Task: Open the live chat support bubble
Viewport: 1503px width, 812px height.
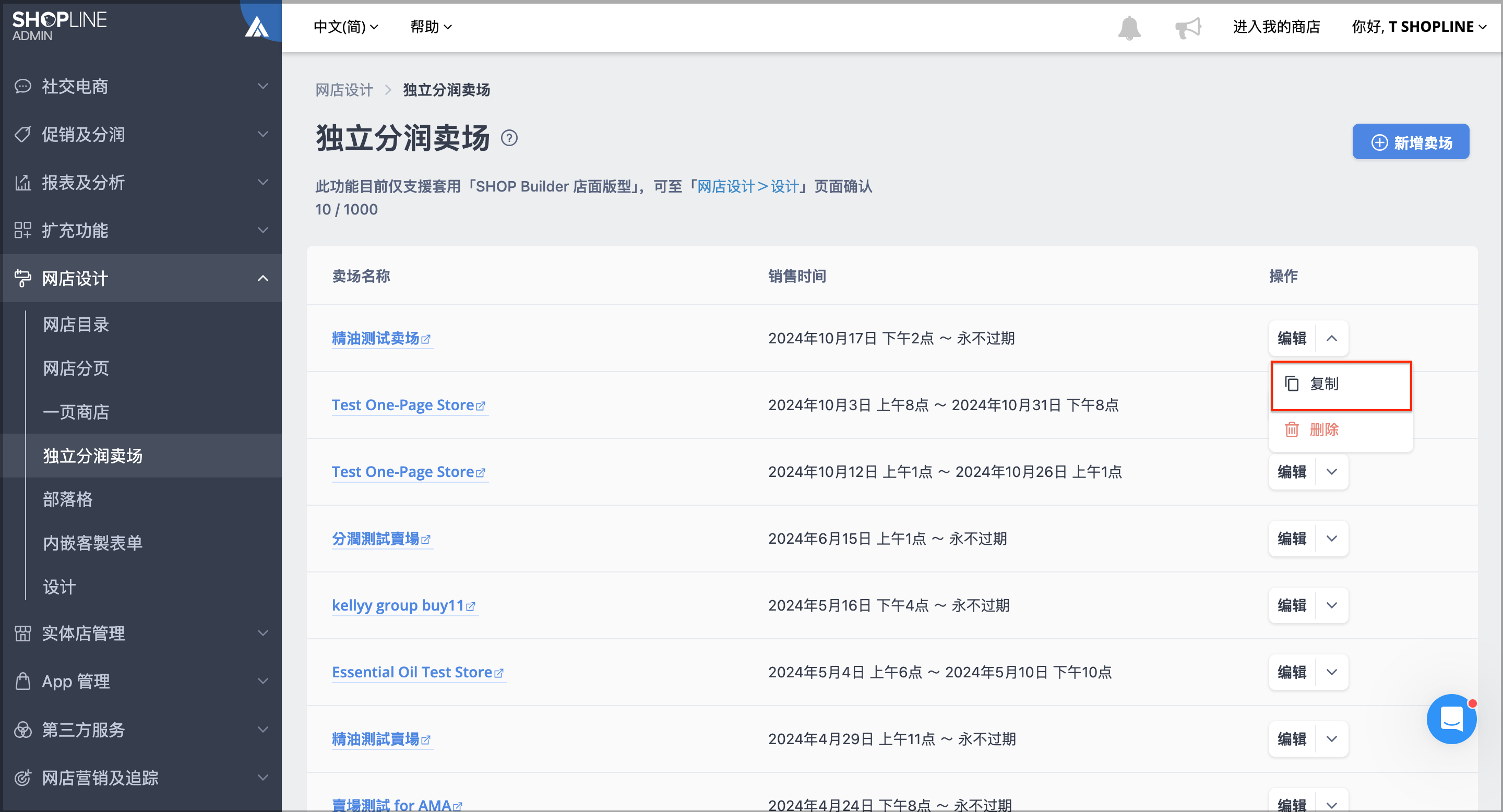Action: pyautogui.click(x=1451, y=718)
